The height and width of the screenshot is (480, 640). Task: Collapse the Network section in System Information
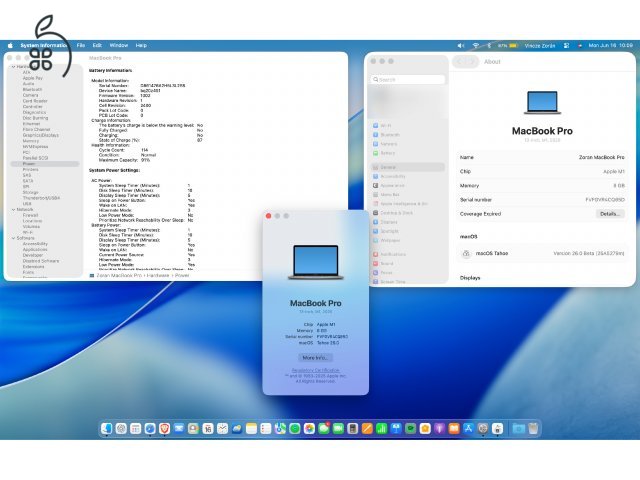[x=13, y=209]
